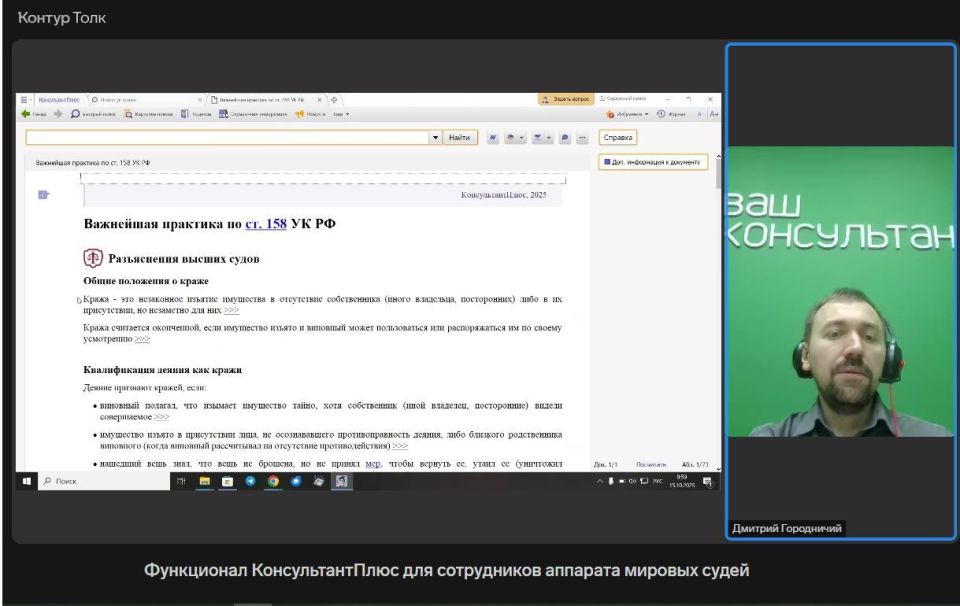Open Доп. информация к документу
The image size is (960, 606).
(655, 161)
